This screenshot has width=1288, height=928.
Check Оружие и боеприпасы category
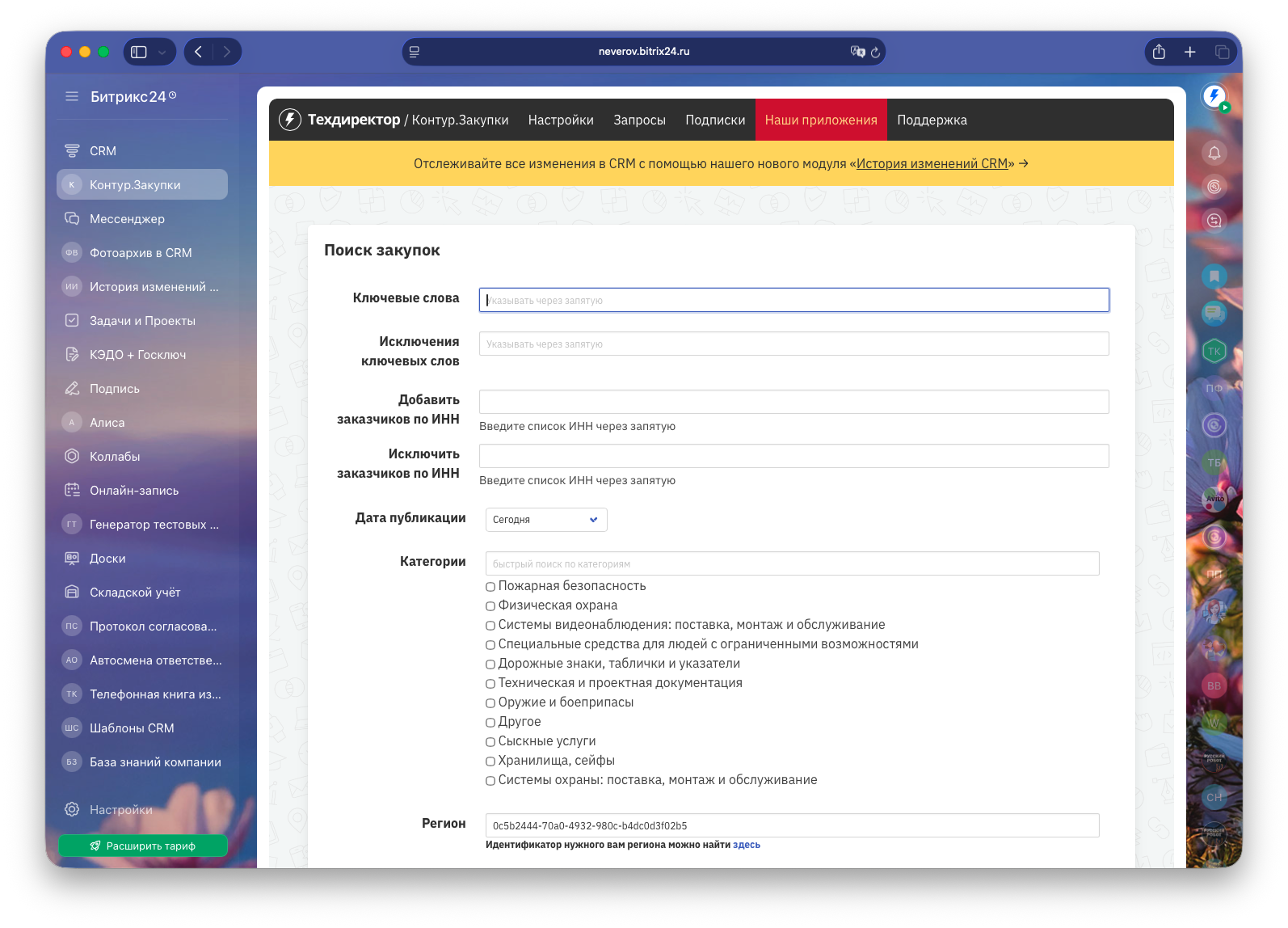(490, 703)
